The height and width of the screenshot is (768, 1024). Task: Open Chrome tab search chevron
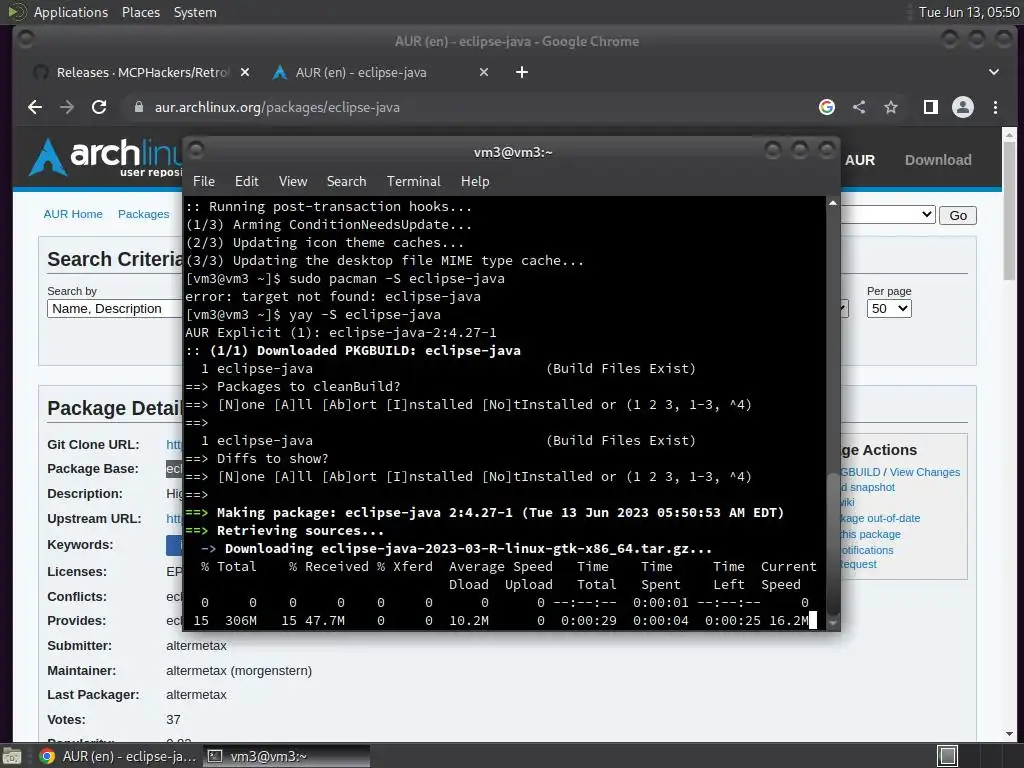click(993, 72)
